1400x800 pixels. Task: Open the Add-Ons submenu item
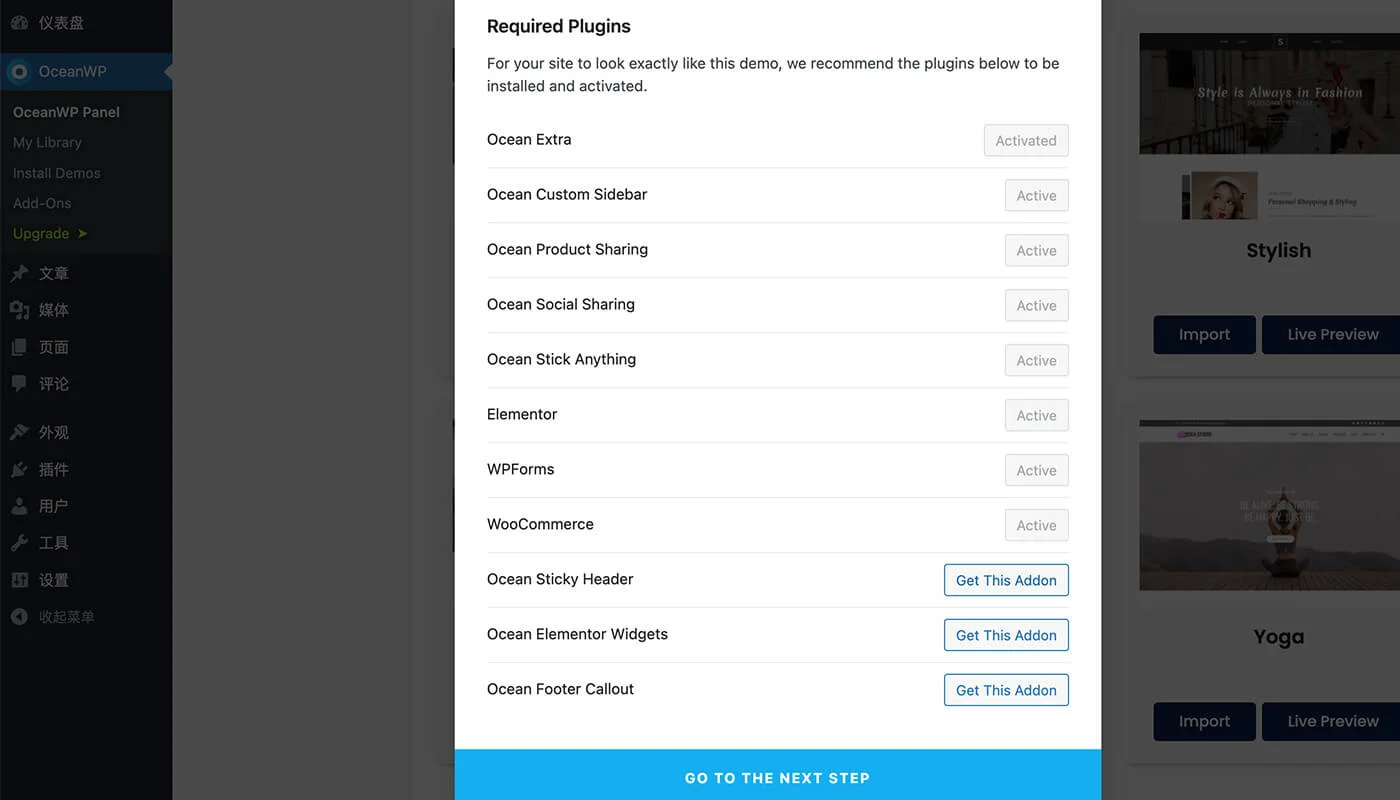[x=42, y=203]
